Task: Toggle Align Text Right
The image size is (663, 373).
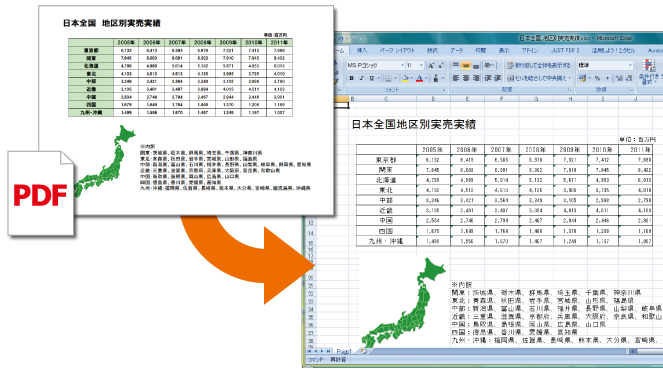Action: [476, 78]
